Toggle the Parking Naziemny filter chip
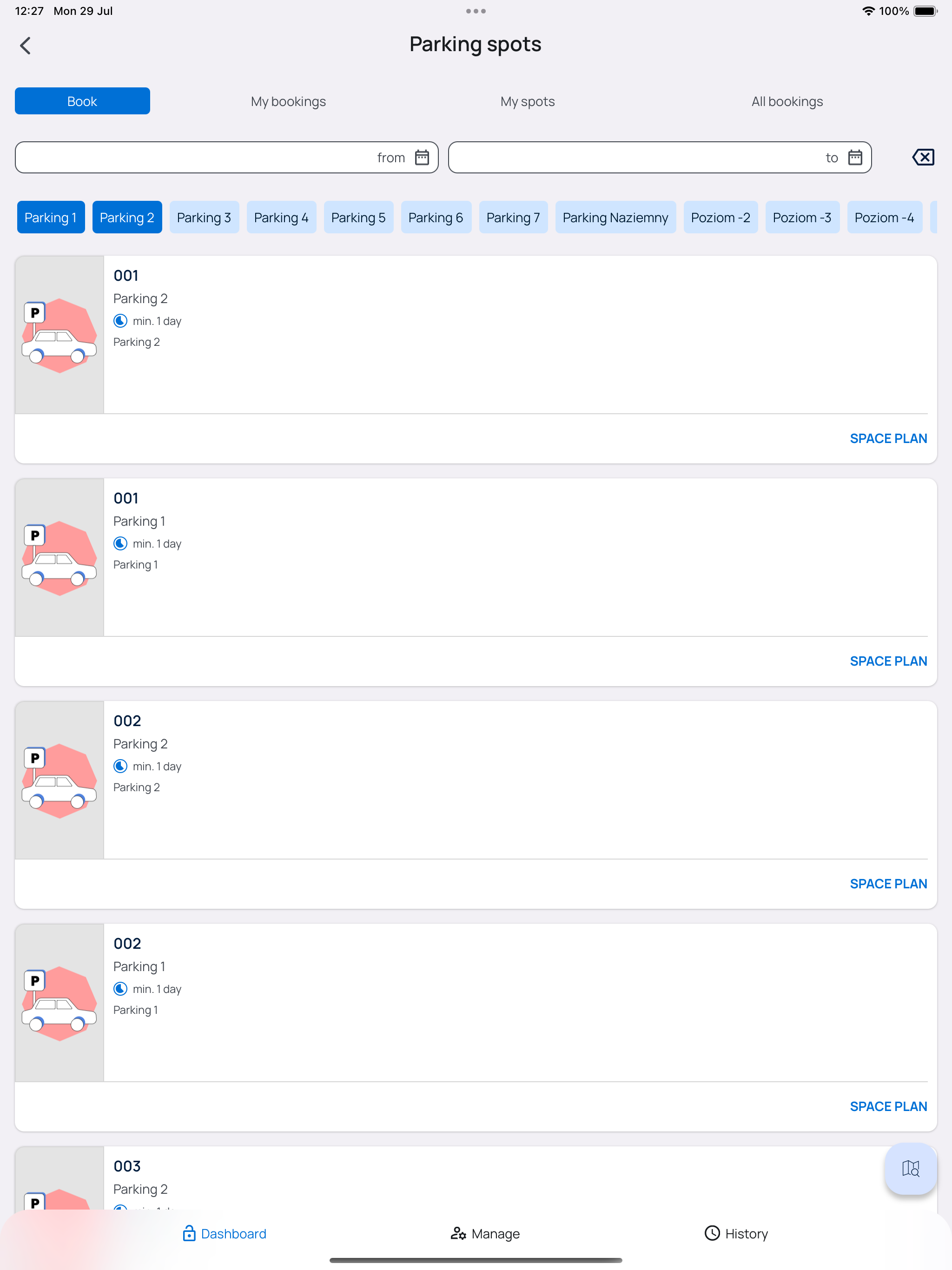952x1270 pixels. [615, 218]
